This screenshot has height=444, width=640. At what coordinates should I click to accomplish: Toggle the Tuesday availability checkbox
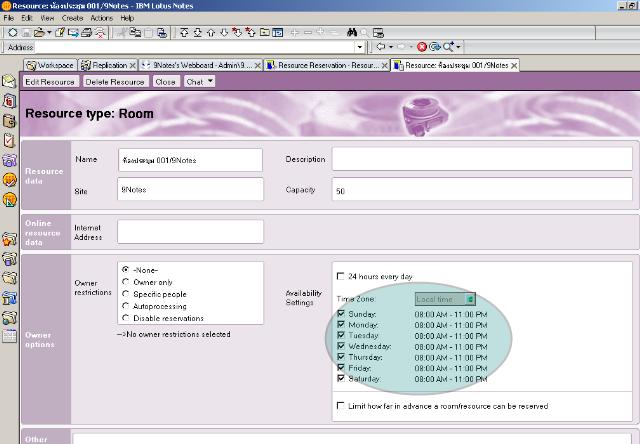[x=341, y=335]
